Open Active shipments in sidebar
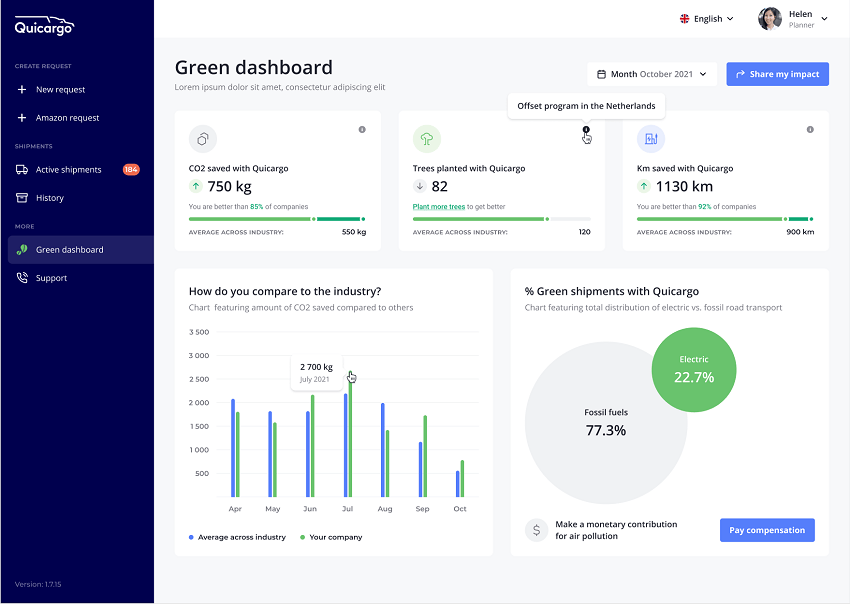Viewport: 850px width, 604px height. [68, 170]
